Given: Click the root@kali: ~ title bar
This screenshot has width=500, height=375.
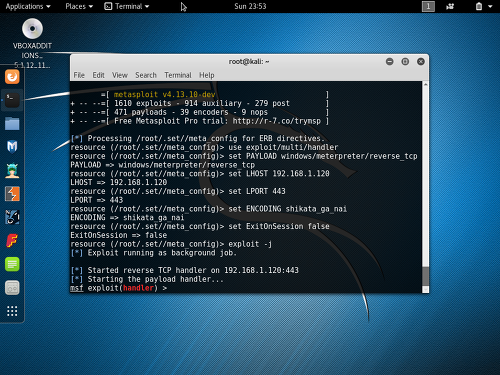Looking at the screenshot, I should click(249, 62).
